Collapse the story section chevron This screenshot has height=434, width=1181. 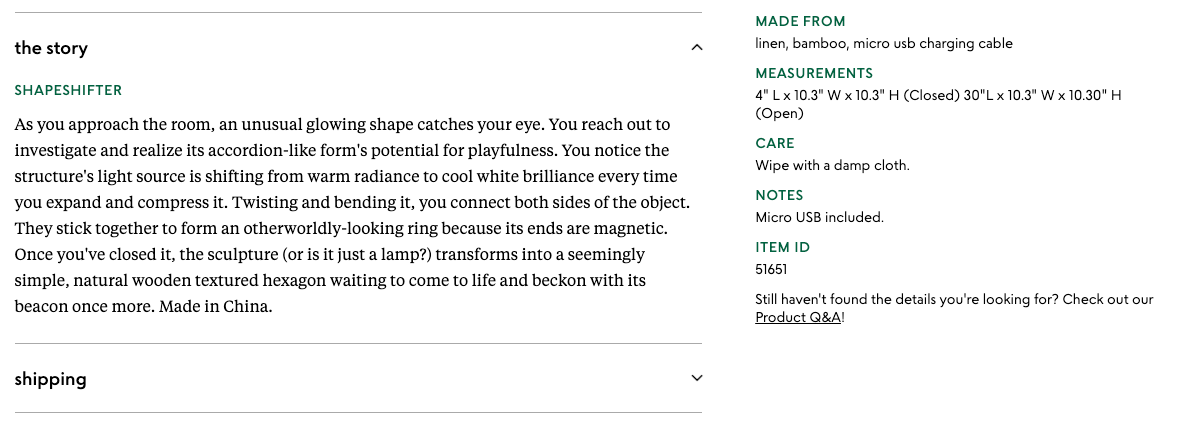(x=697, y=48)
